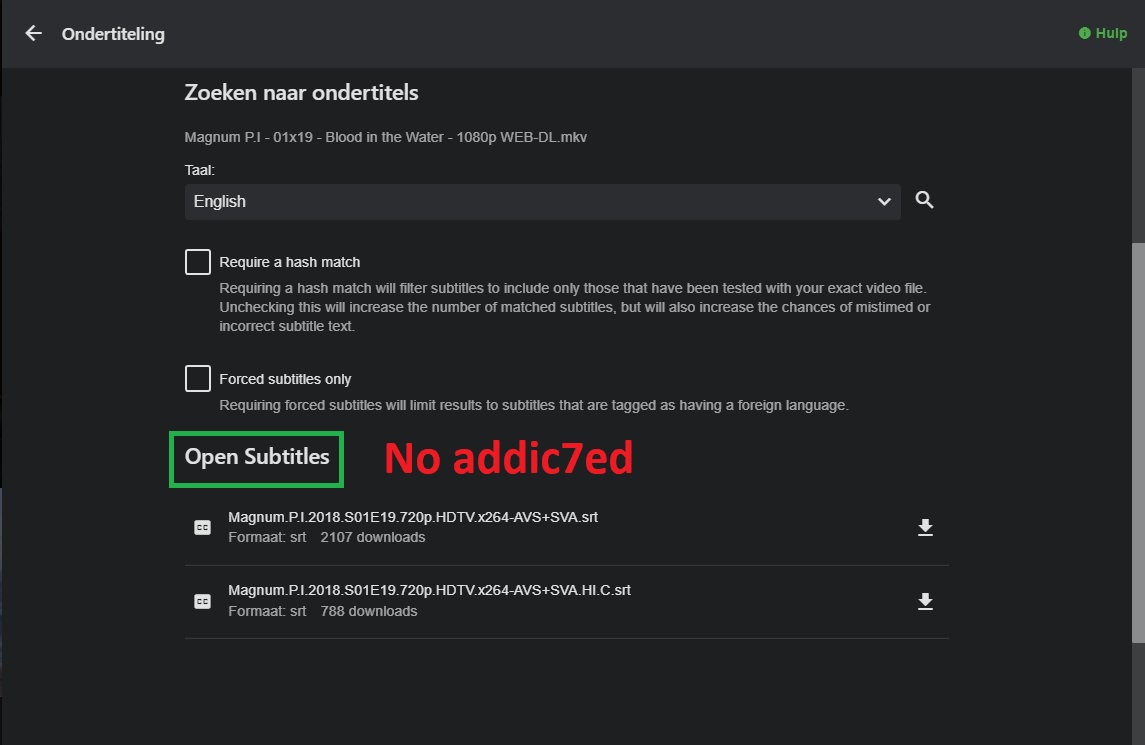Click the Open Subtitles section heading
This screenshot has height=745, width=1145.
tap(257, 457)
